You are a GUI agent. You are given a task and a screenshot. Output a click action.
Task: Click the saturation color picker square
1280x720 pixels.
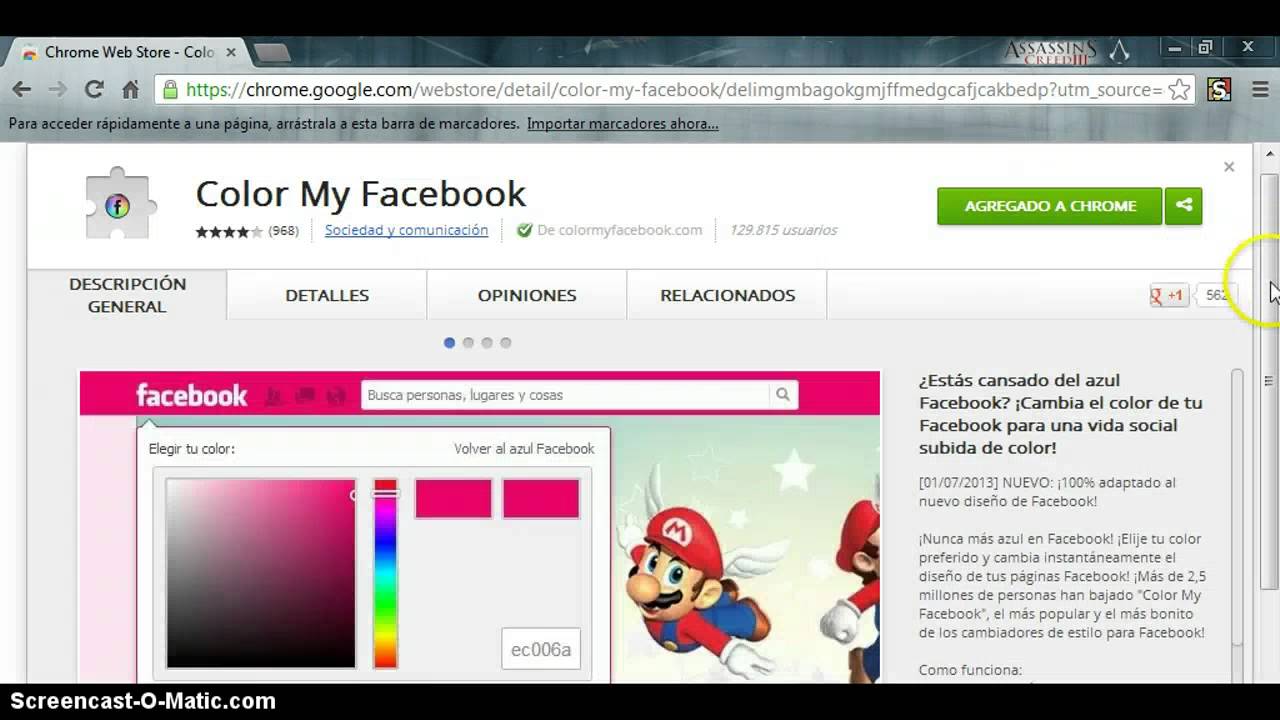click(x=261, y=573)
